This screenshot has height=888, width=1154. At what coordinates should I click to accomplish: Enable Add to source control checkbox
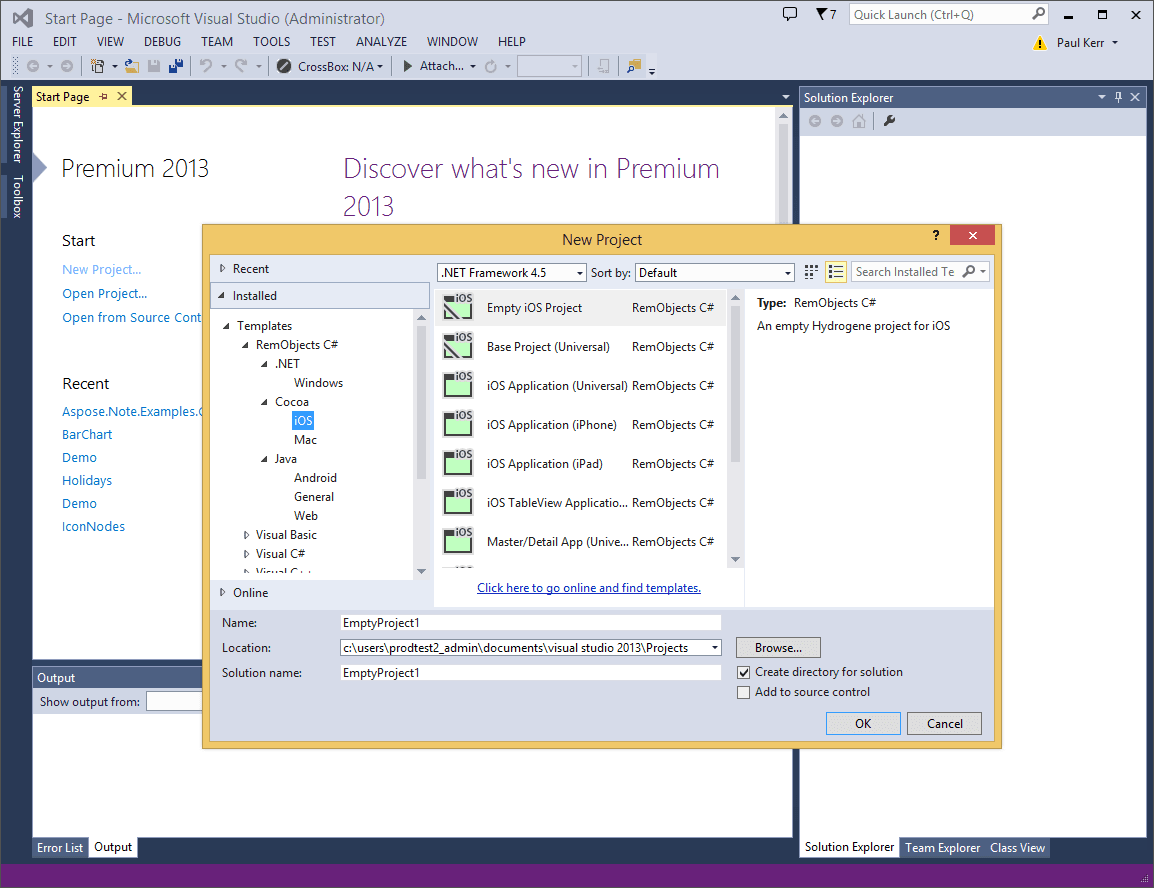pyautogui.click(x=743, y=692)
